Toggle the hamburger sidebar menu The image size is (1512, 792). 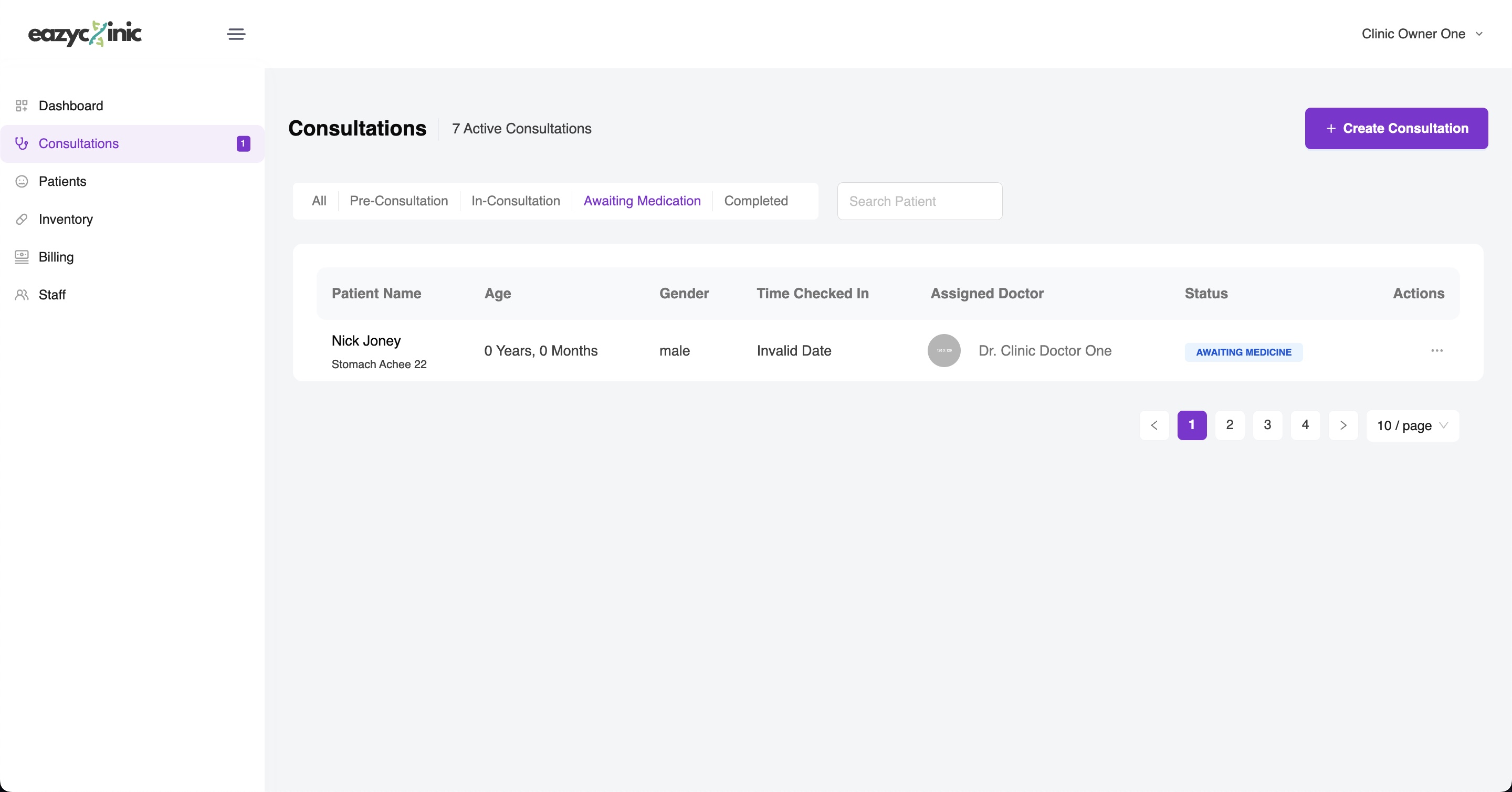(236, 34)
